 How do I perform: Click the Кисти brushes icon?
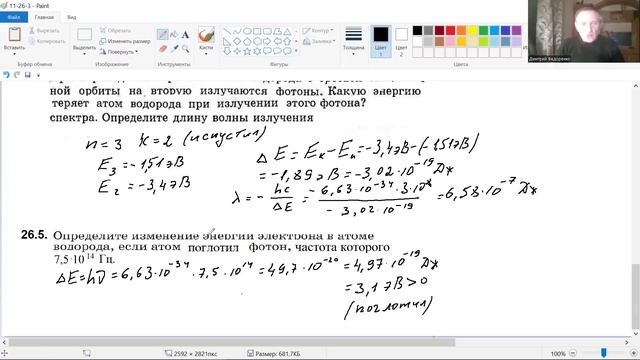click(206, 35)
